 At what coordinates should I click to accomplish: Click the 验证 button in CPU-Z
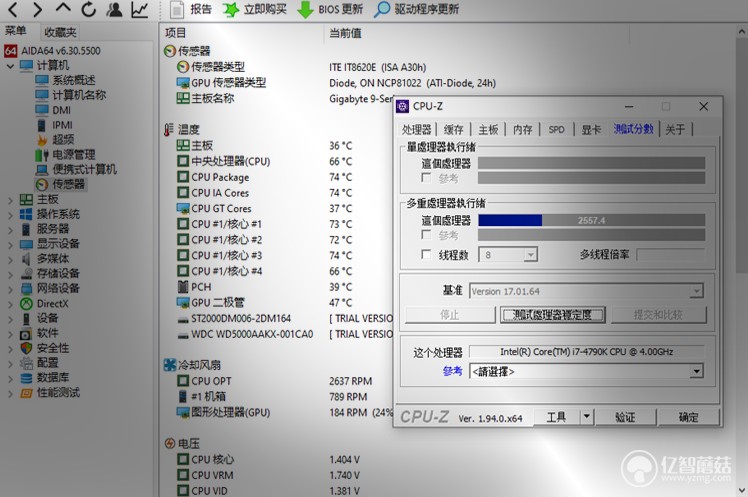pos(625,417)
